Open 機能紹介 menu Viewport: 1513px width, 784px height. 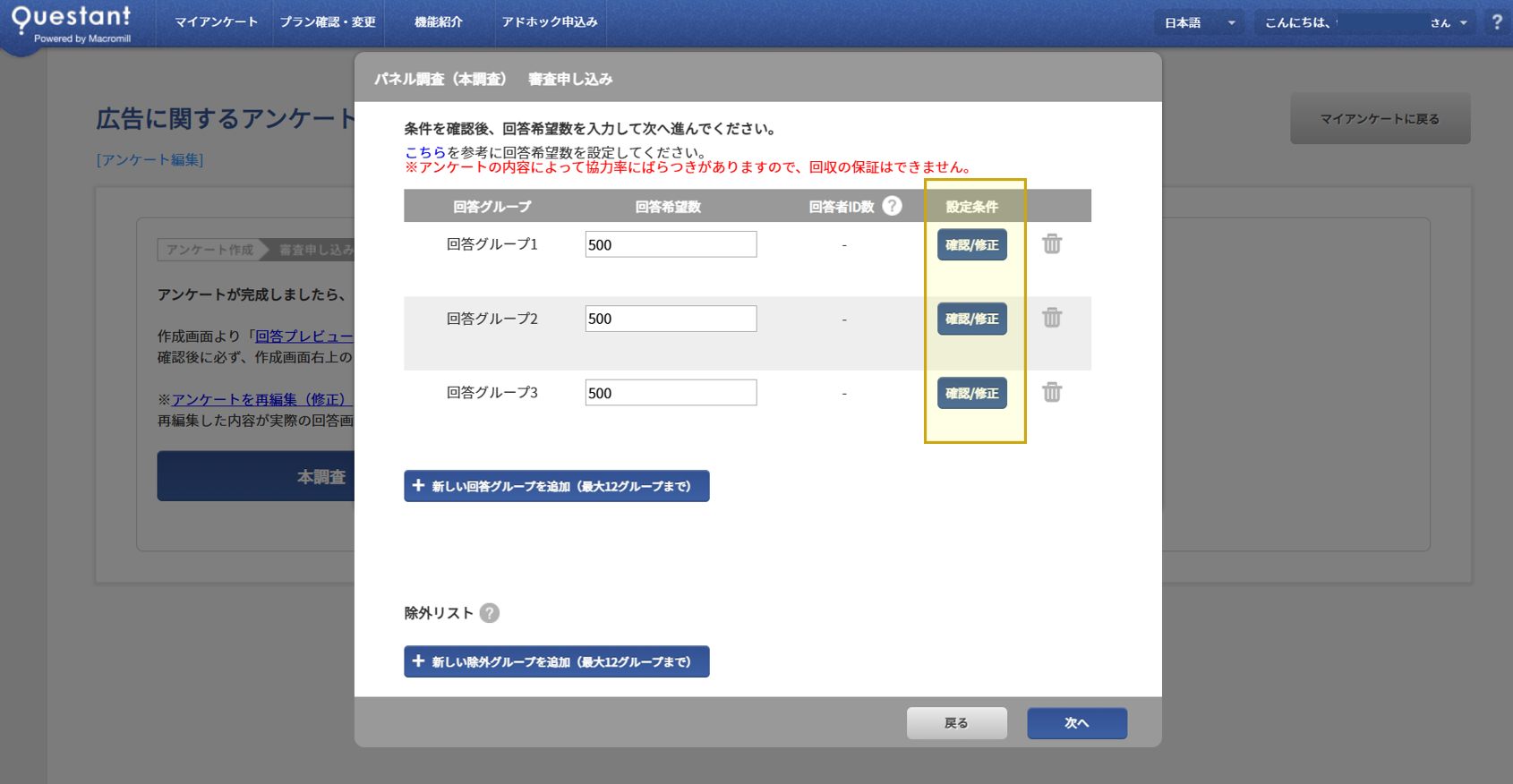439,22
